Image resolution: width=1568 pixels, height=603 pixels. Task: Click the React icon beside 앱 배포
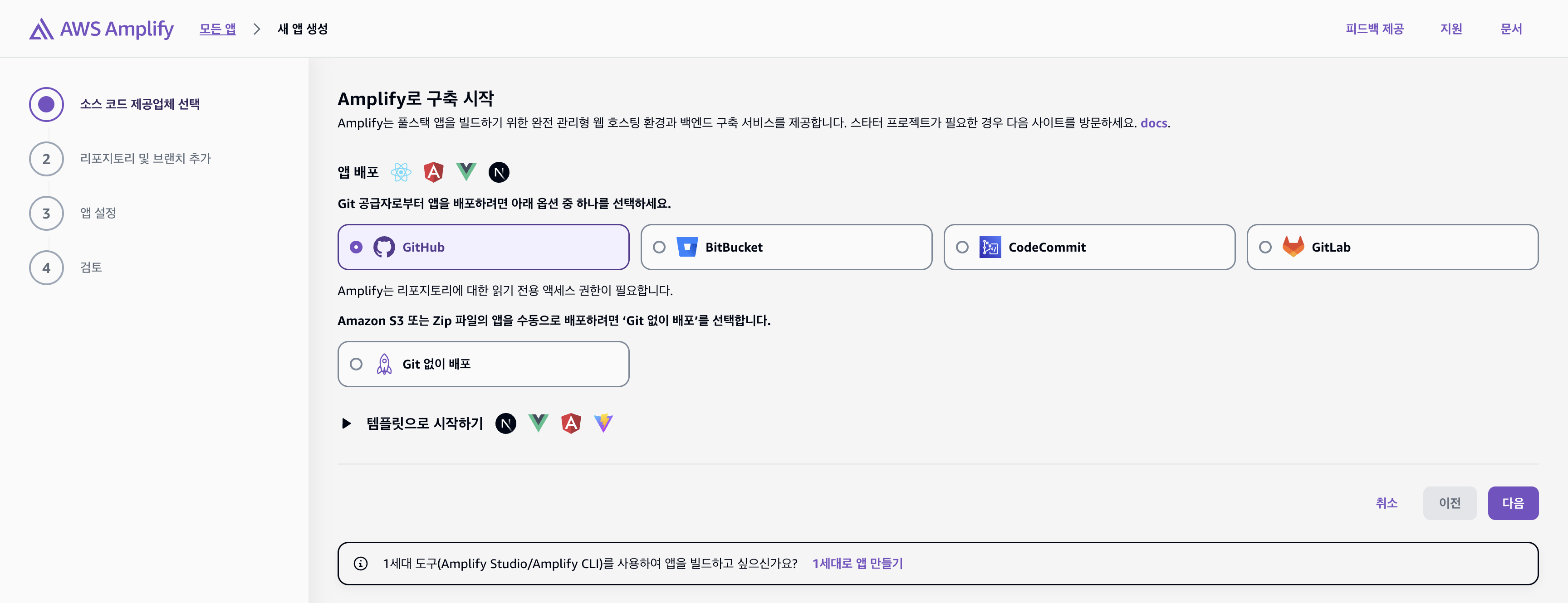[x=401, y=172]
